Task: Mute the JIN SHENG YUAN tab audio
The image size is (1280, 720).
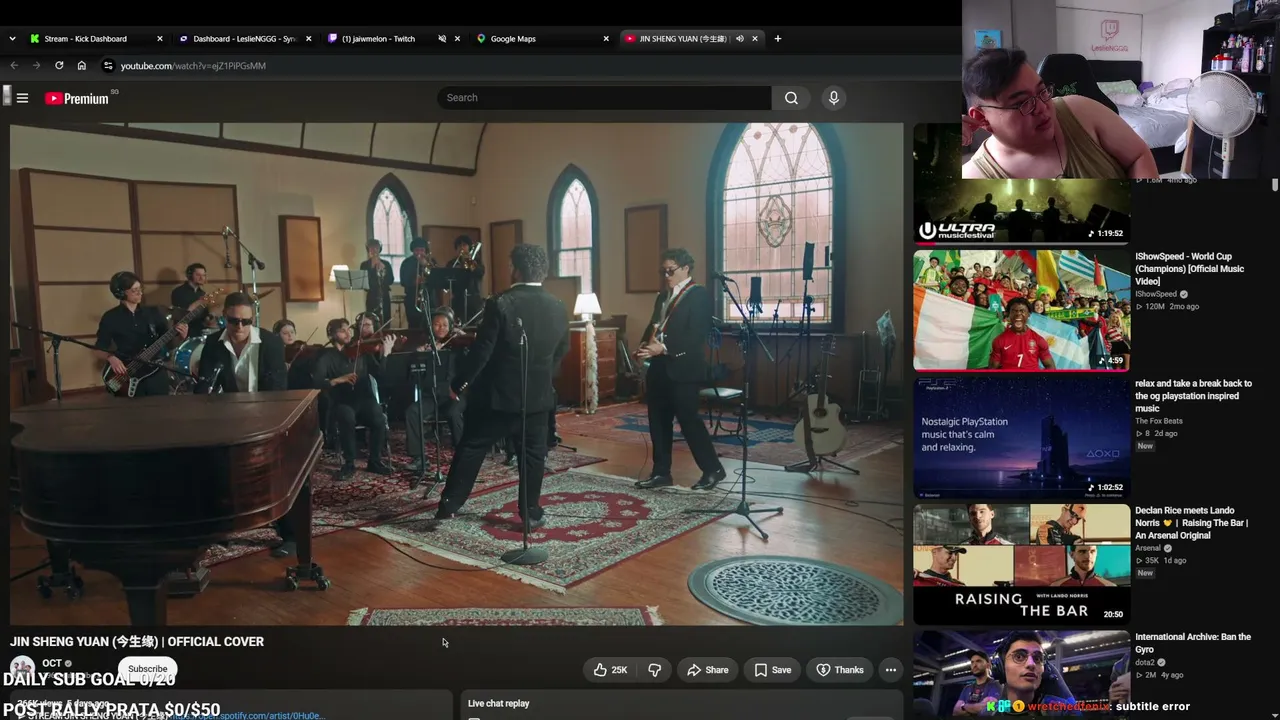Action: 739,39
